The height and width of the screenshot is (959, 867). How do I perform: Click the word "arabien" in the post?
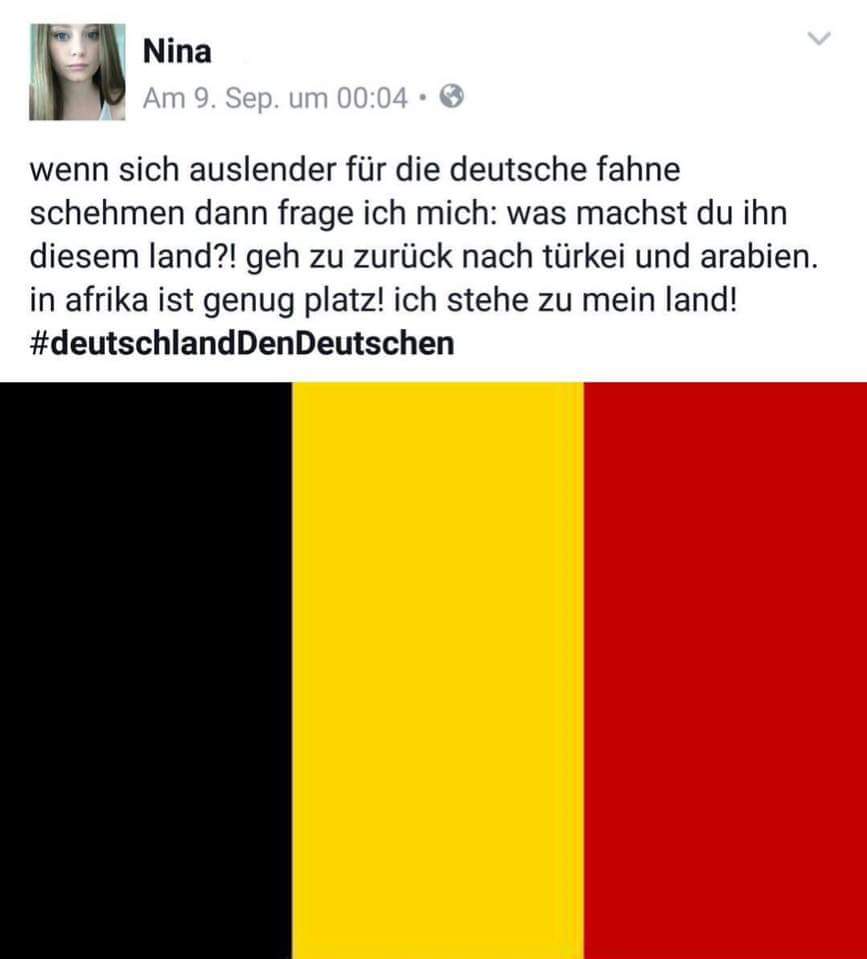tap(756, 257)
